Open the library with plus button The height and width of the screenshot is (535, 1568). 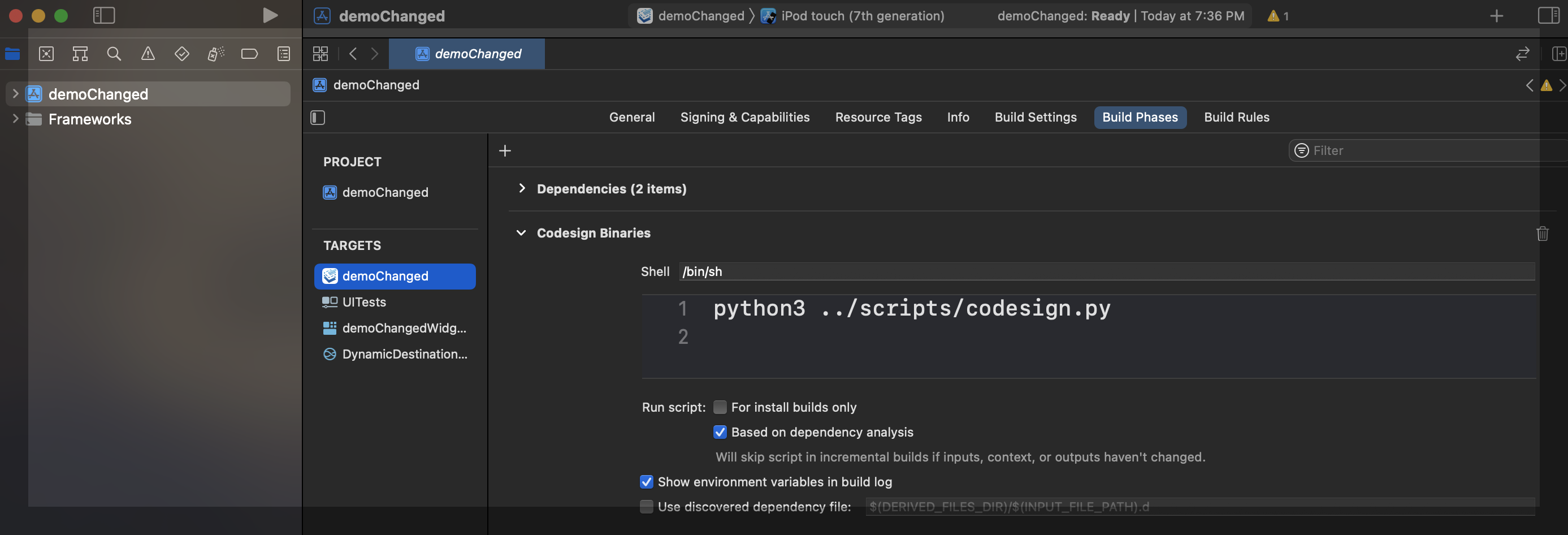[x=1496, y=16]
